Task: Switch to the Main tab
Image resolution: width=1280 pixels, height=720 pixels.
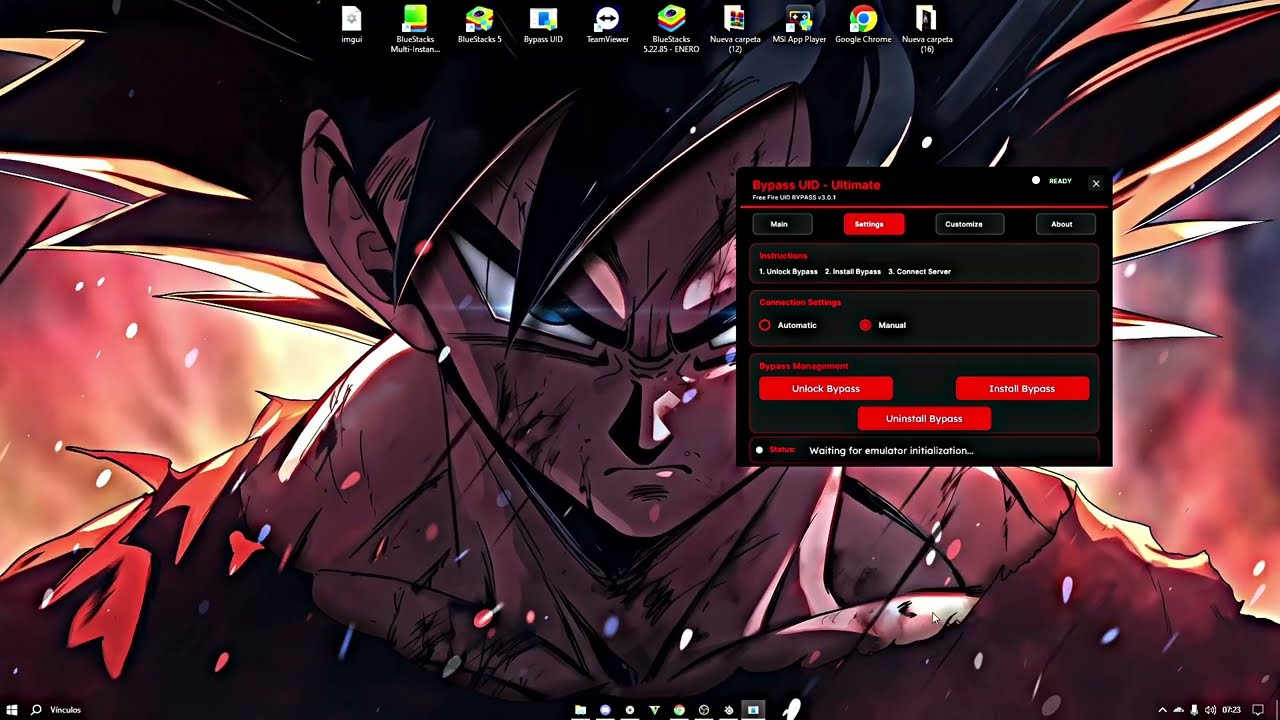Action: (x=782, y=224)
